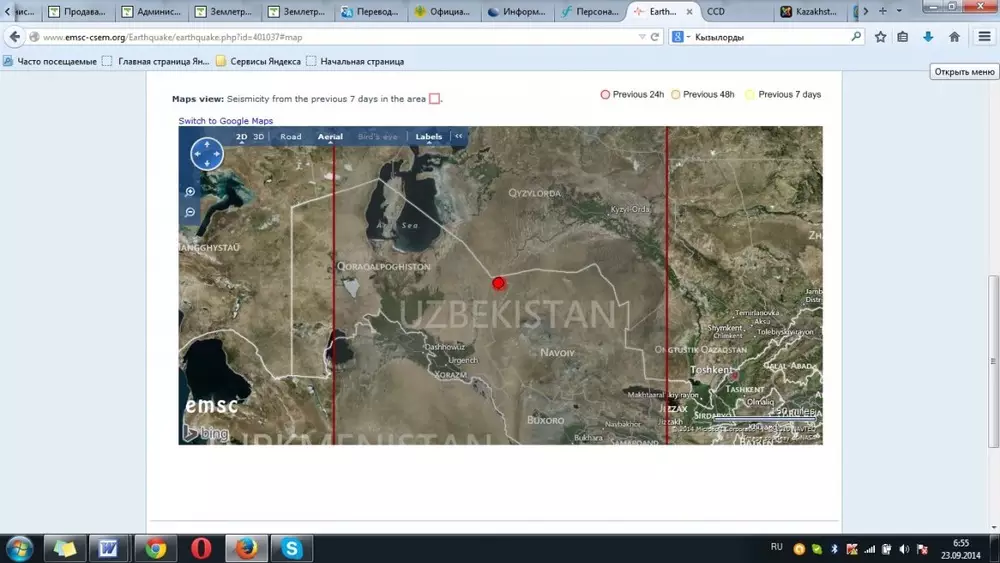Click Switch to Google Maps link
Image resolution: width=1000 pixels, height=563 pixels.
point(225,121)
